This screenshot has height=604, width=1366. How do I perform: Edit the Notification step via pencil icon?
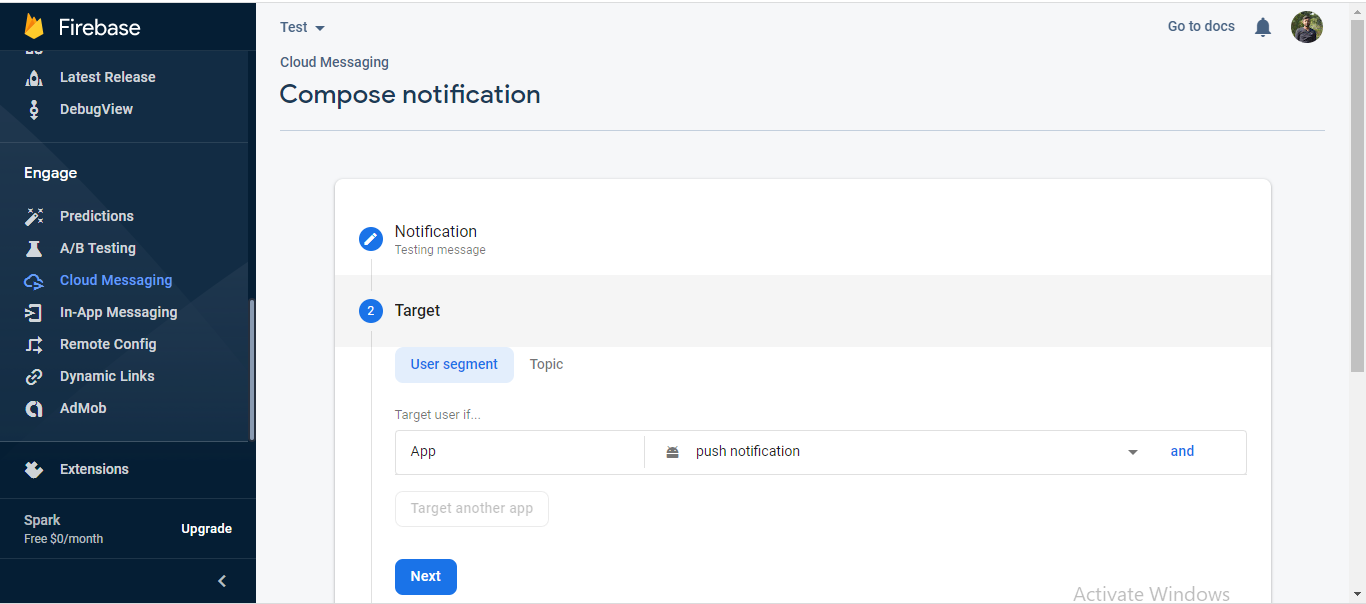click(370, 239)
